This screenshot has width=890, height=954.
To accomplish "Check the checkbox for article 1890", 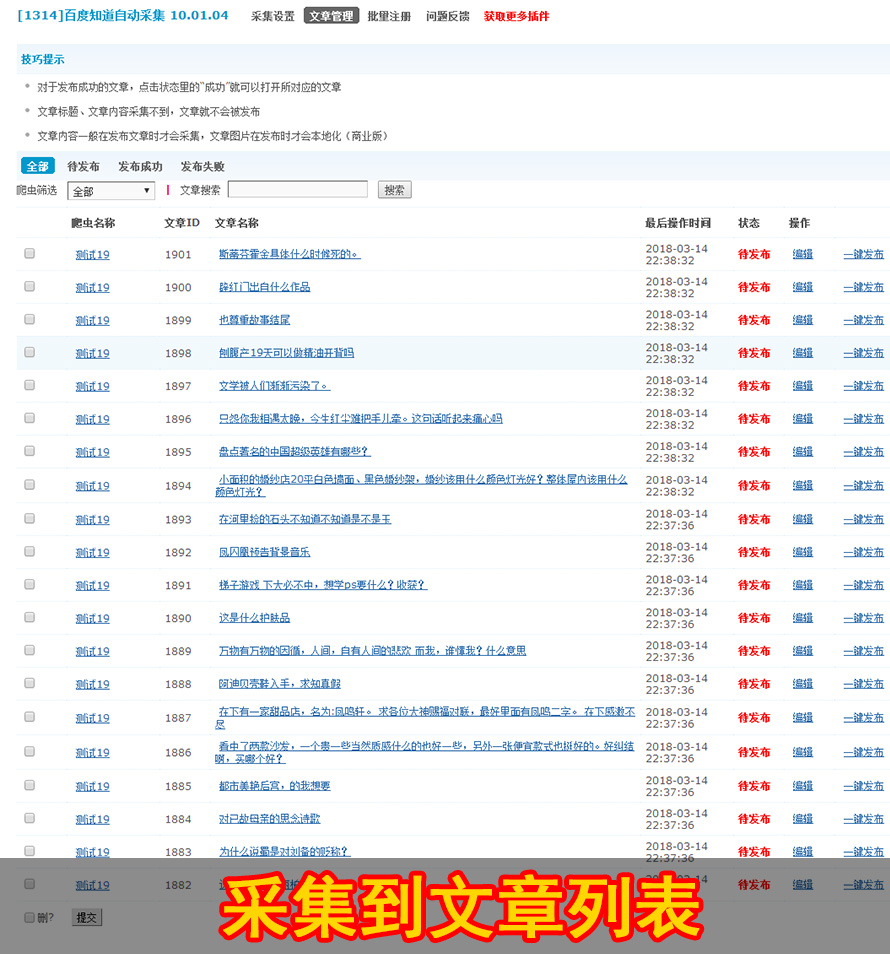I will [29, 617].
